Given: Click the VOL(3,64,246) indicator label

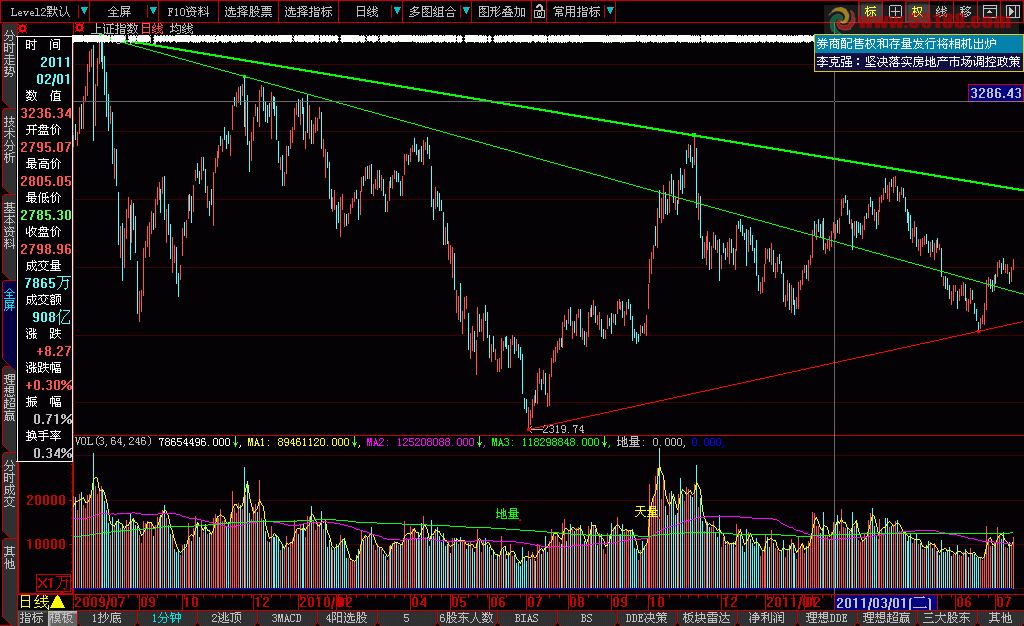Looking at the screenshot, I should [114, 442].
